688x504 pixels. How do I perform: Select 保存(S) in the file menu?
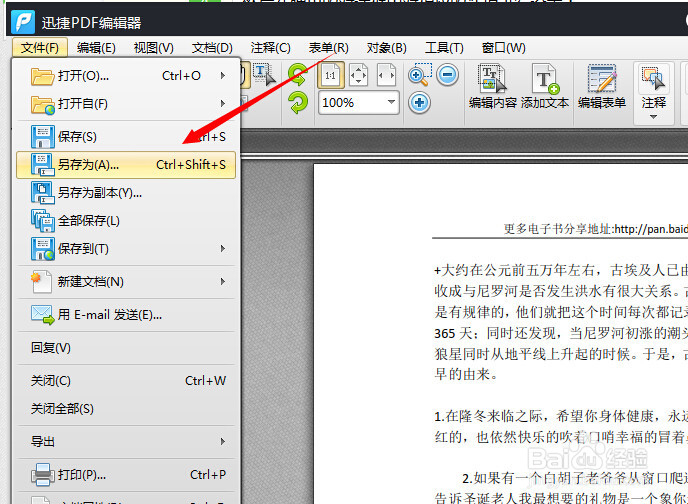[x=126, y=137]
